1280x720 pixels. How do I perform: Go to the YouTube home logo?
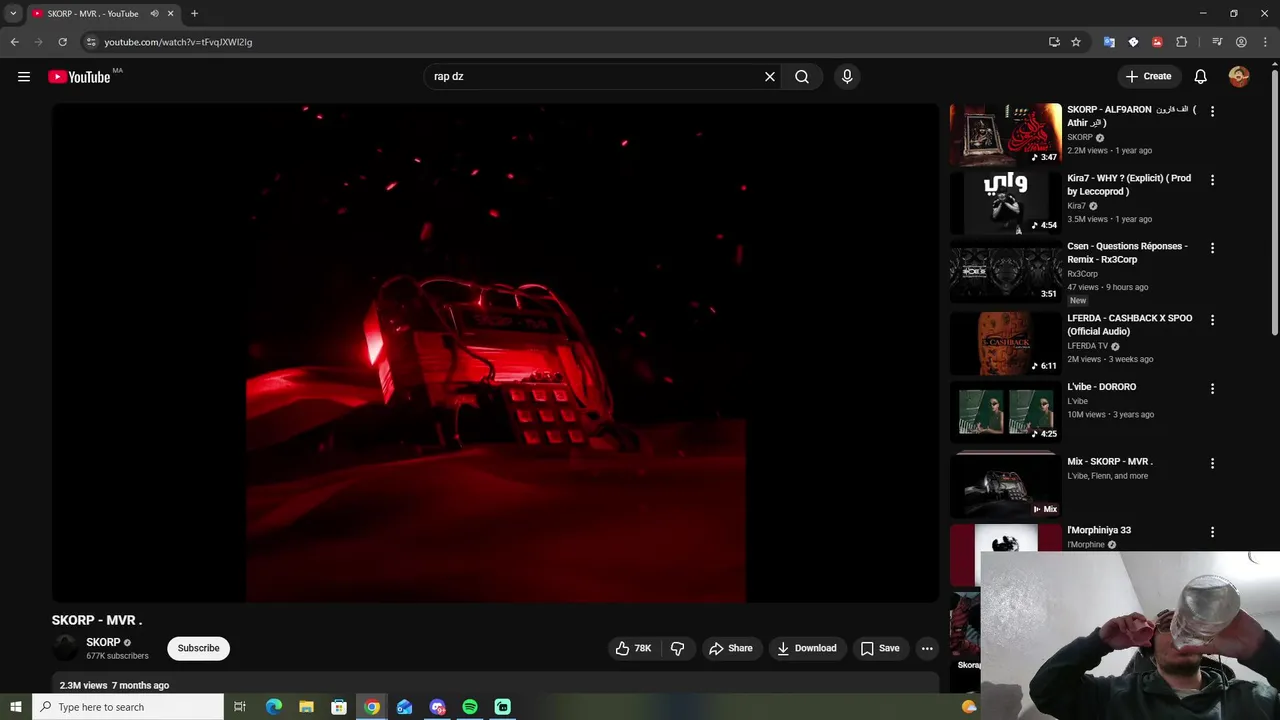[x=79, y=77]
